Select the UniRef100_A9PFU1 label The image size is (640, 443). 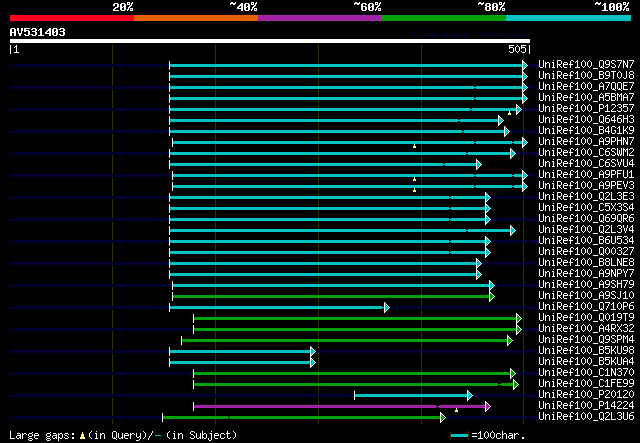pyautogui.click(x=586, y=175)
